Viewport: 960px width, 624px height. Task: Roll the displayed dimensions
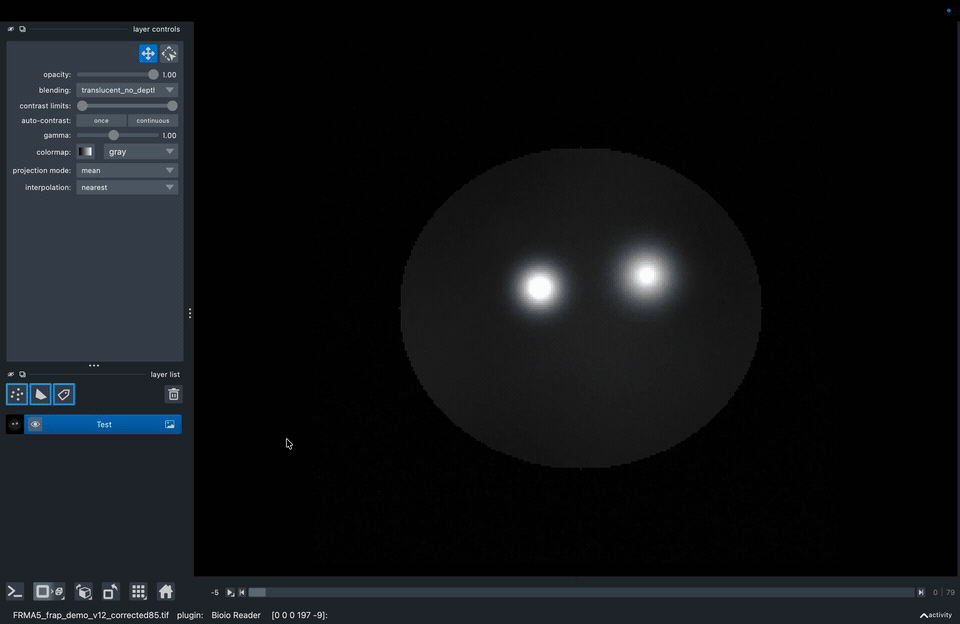[83, 592]
